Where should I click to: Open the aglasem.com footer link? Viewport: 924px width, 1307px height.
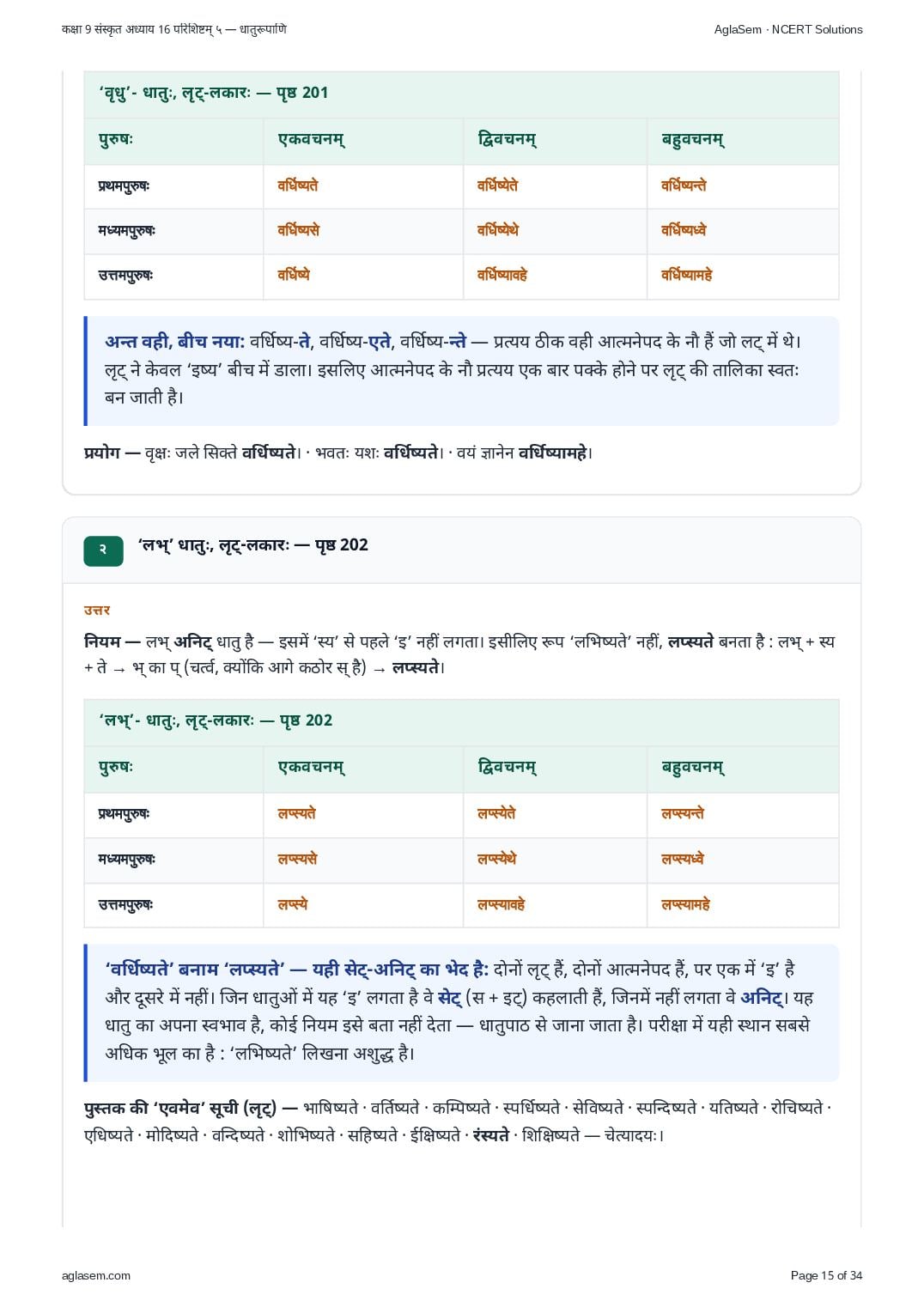[x=96, y=1275]
